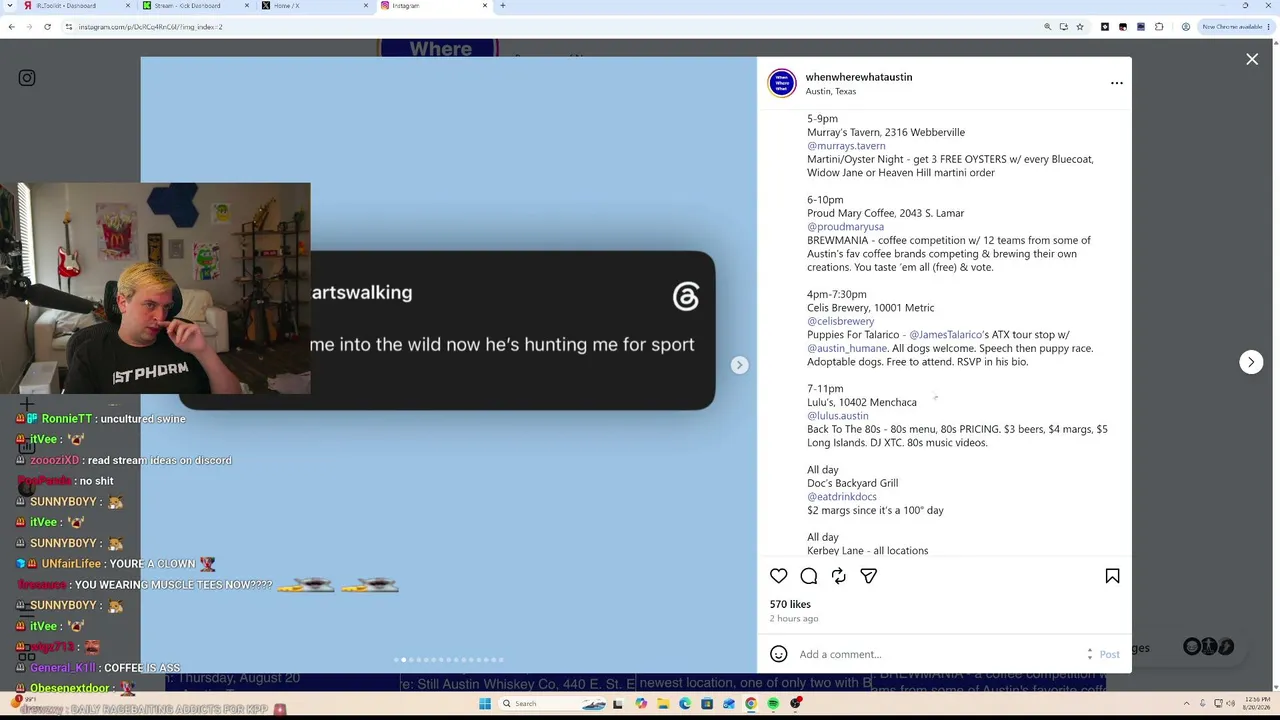This screenshot has width=1280, height=720.
Task: Install app icon in address bar
Action: pos(1063,27)
